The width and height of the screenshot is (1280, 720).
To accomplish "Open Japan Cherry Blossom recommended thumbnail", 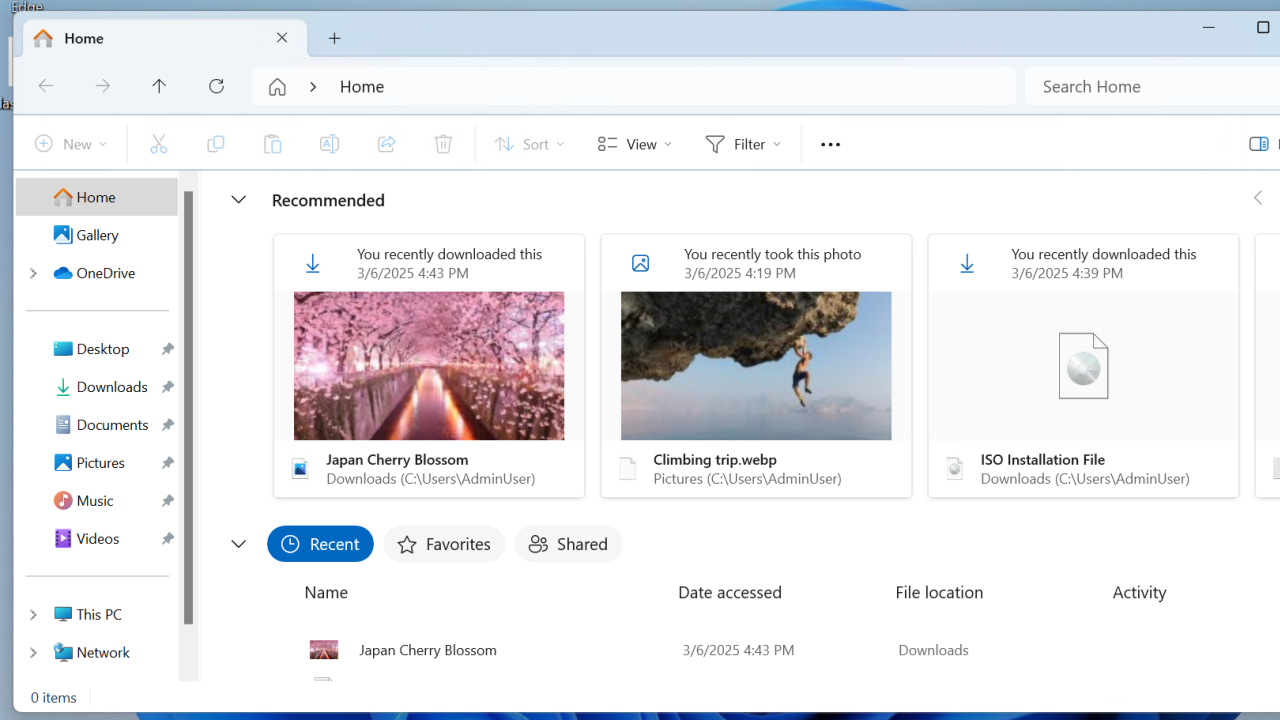I will point(429,366).
